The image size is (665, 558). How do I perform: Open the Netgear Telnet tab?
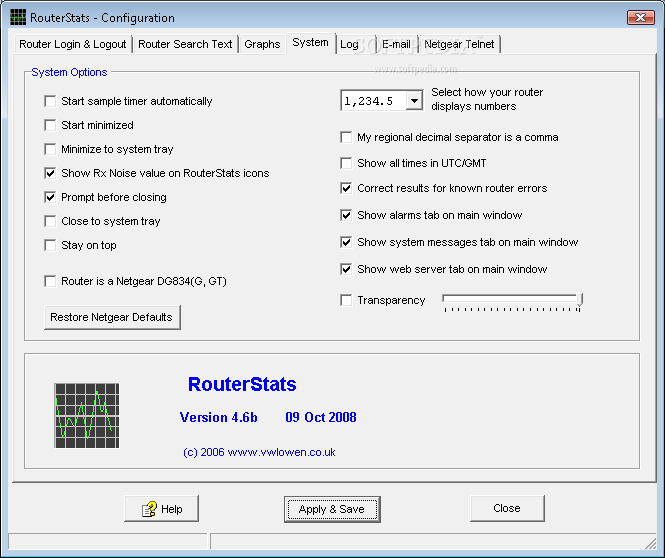pos(459,44)
